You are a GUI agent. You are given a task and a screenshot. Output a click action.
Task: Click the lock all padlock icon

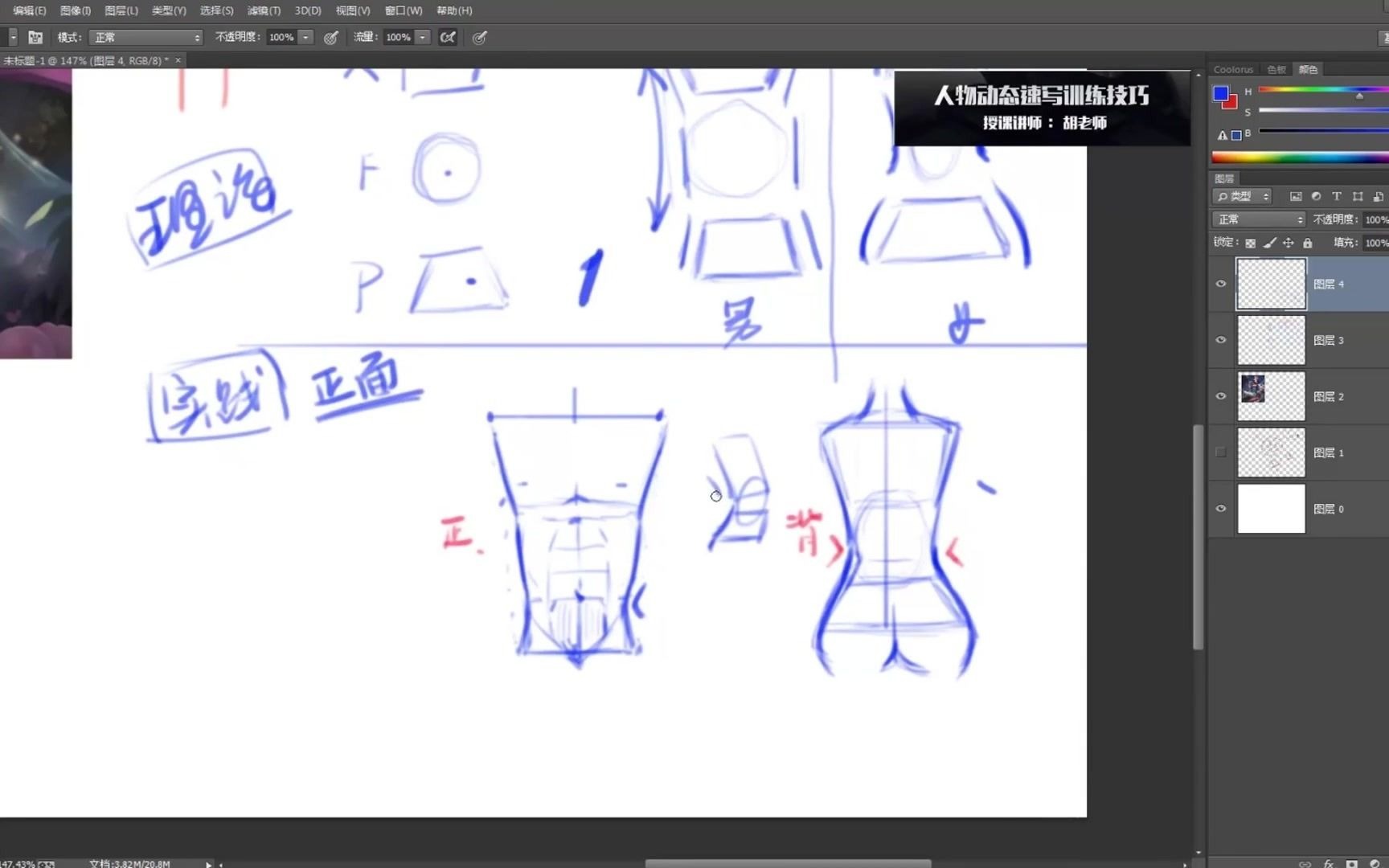point(1307,243)
